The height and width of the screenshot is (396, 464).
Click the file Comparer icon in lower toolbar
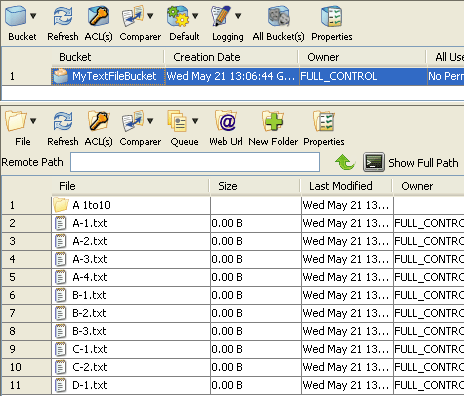pos(133,121)
